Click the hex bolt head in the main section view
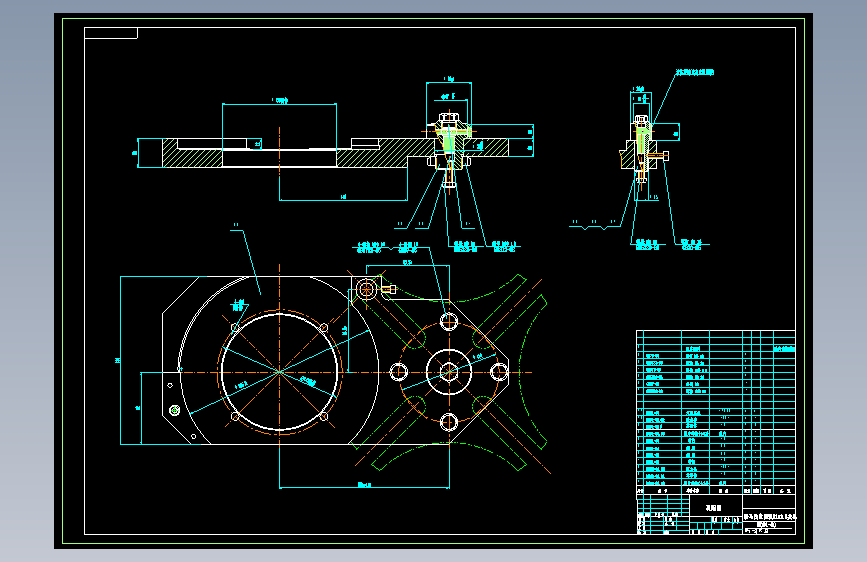The height and width of the screenshot is (562, 867). tap(449, 119)
